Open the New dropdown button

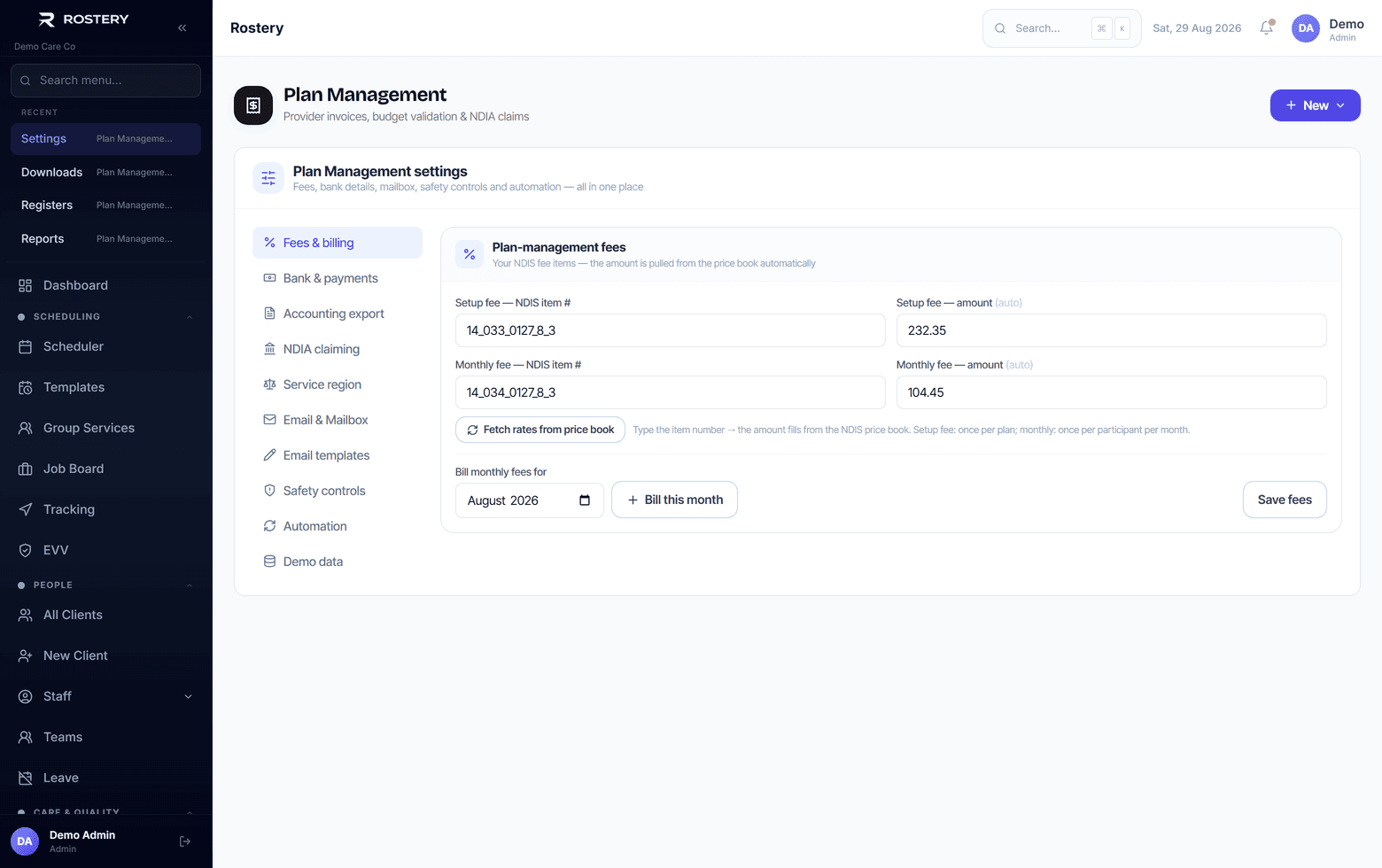click(x=1315, y=105)
